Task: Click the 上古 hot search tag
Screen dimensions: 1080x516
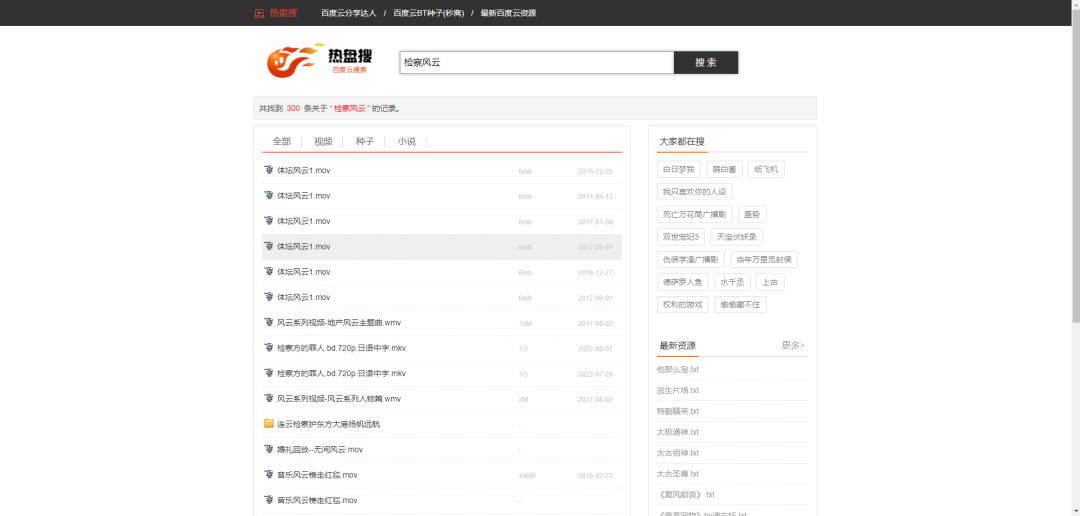Action: (x=770, y=282)
